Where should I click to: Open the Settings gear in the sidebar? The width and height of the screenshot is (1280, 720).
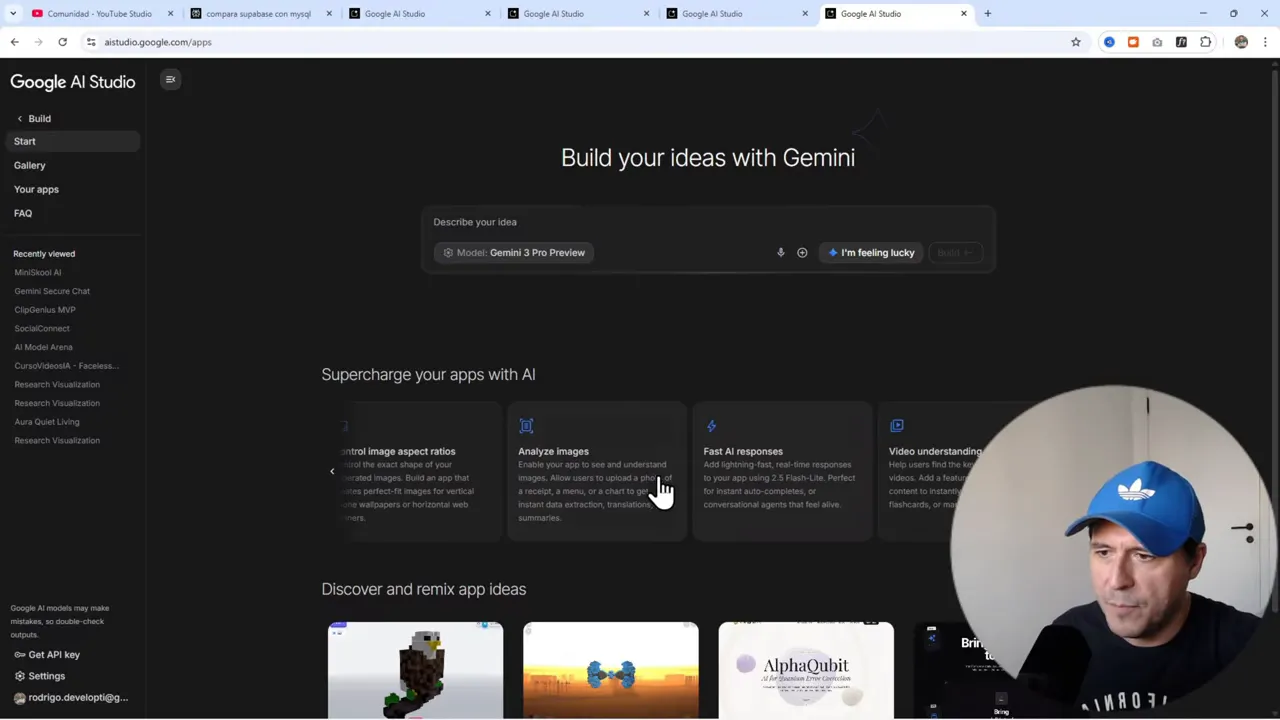46,676
